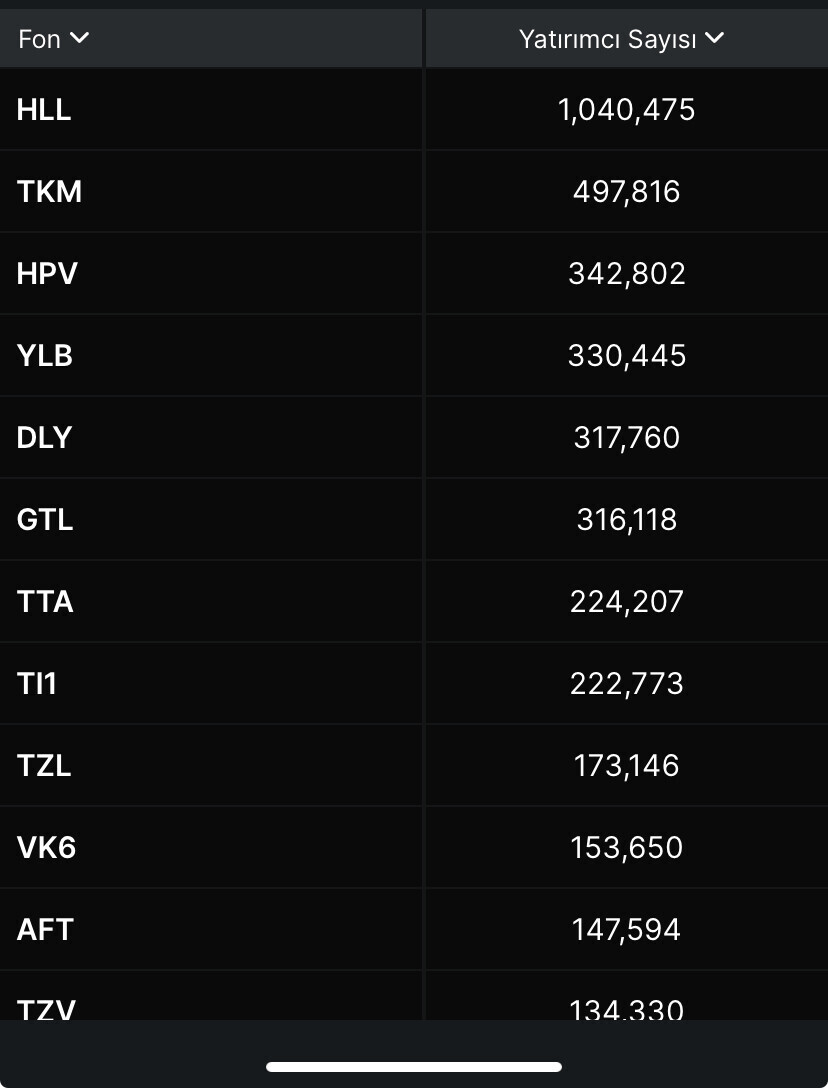Tap the TZL fund code

click(x=44, y=766)
